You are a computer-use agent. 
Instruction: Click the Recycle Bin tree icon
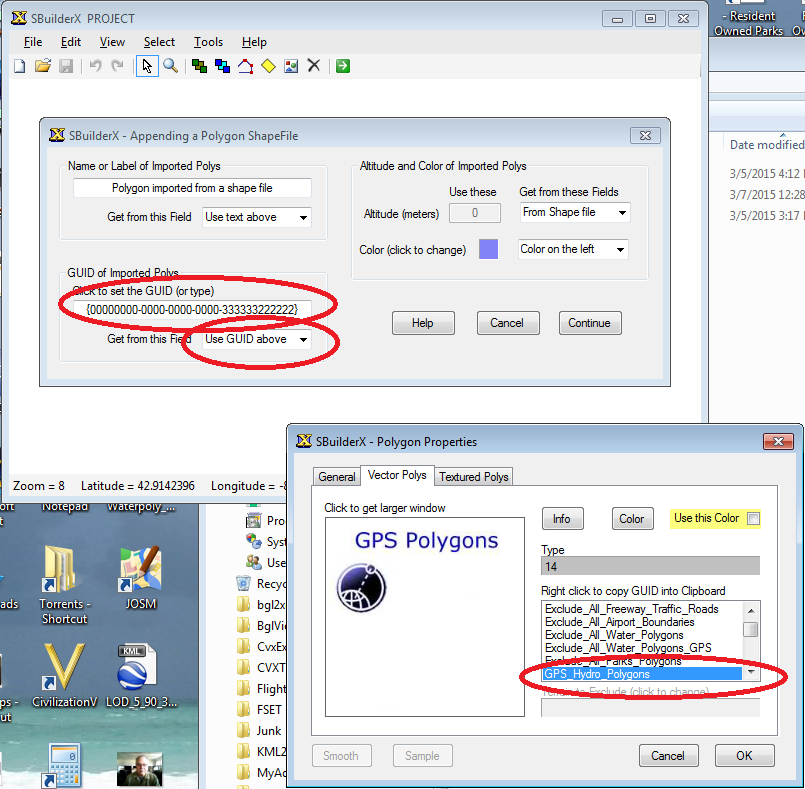[243, 584]
